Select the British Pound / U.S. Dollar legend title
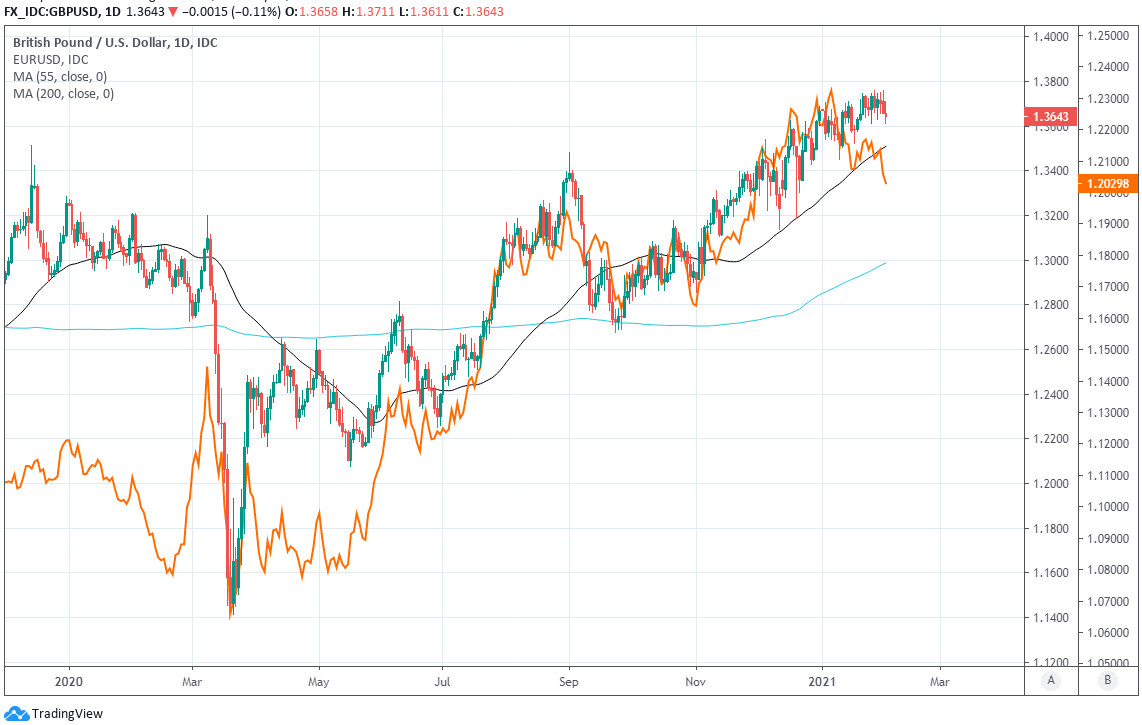 click(x=115, y=43)
